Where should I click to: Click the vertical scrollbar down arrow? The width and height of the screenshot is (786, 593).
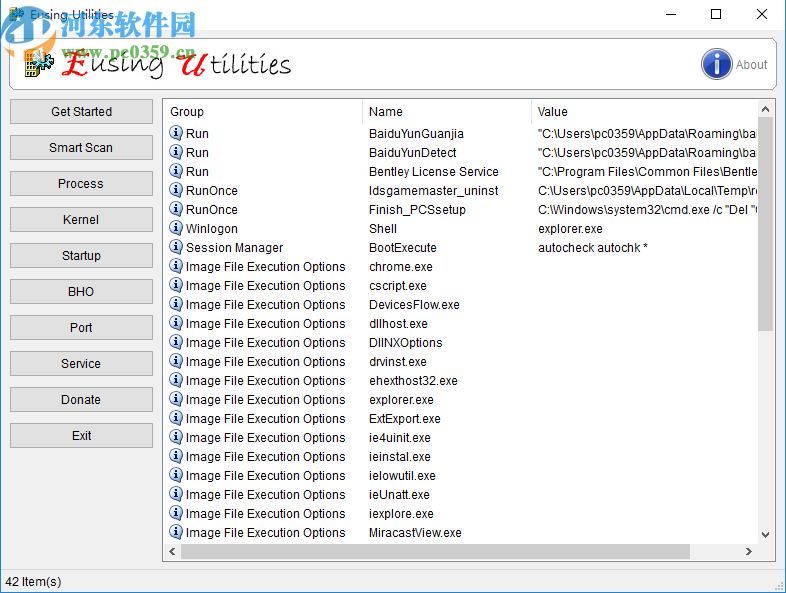(765, 535)
